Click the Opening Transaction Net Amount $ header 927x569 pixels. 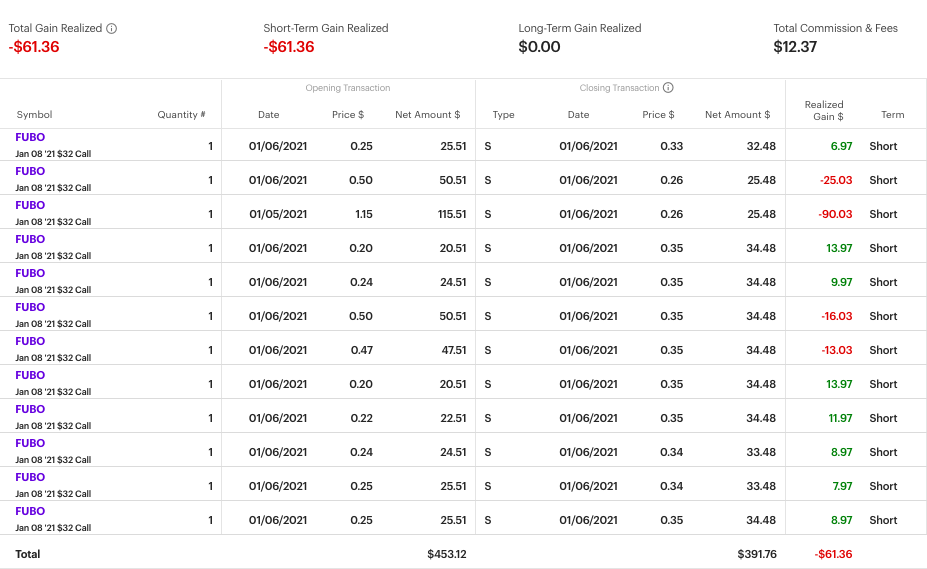tap(427, 115)
